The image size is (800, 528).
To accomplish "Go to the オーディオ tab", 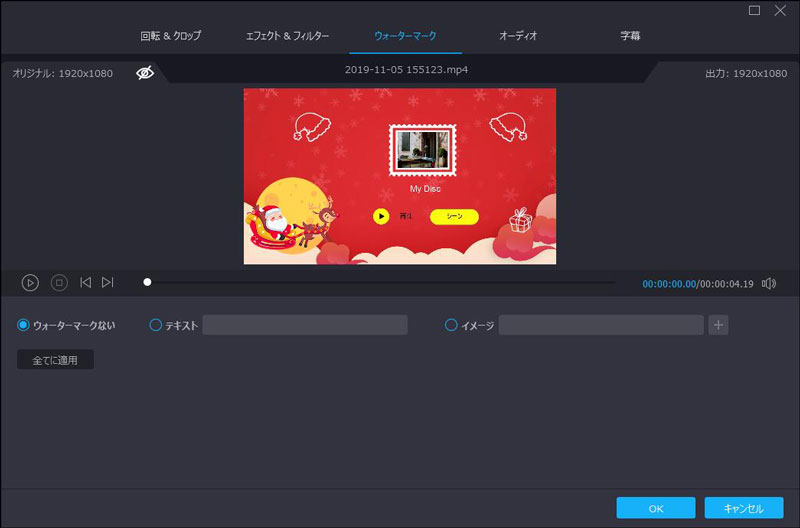I will click(x=518, y=36).
